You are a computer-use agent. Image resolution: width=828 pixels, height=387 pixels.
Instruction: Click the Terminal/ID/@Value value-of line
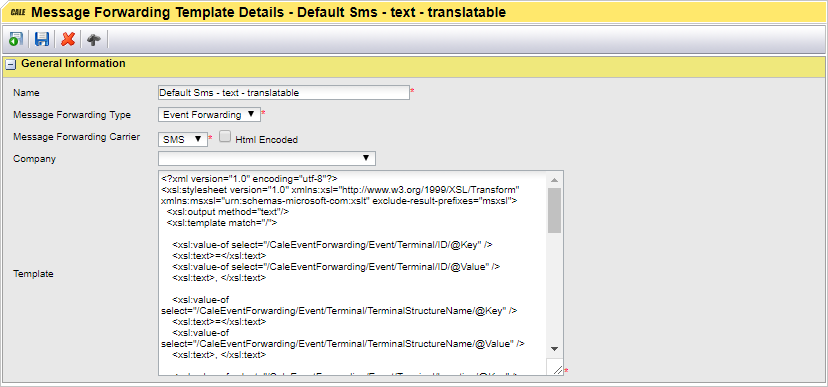coord(336,267)
